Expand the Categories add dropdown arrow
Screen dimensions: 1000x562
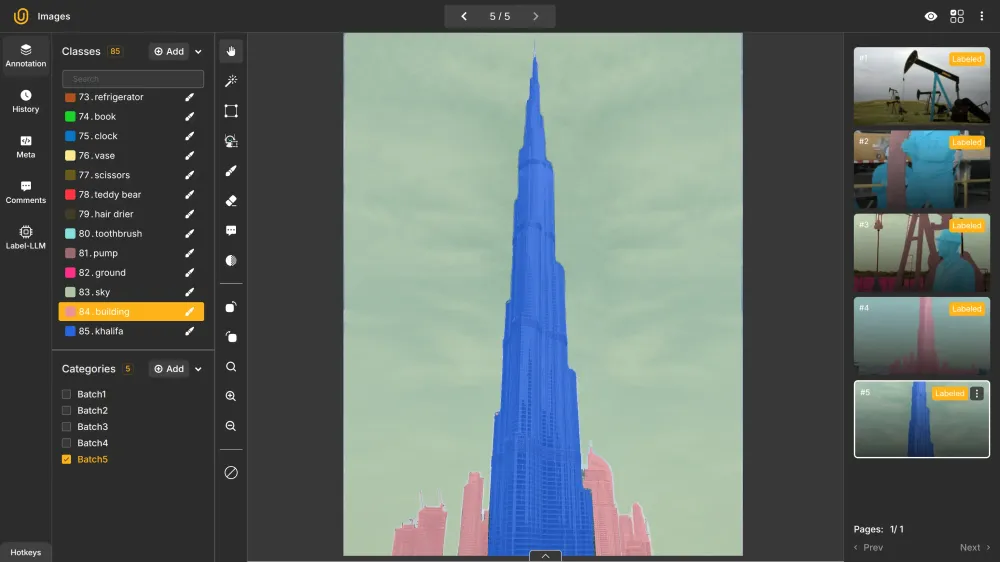tap(198, 369)
